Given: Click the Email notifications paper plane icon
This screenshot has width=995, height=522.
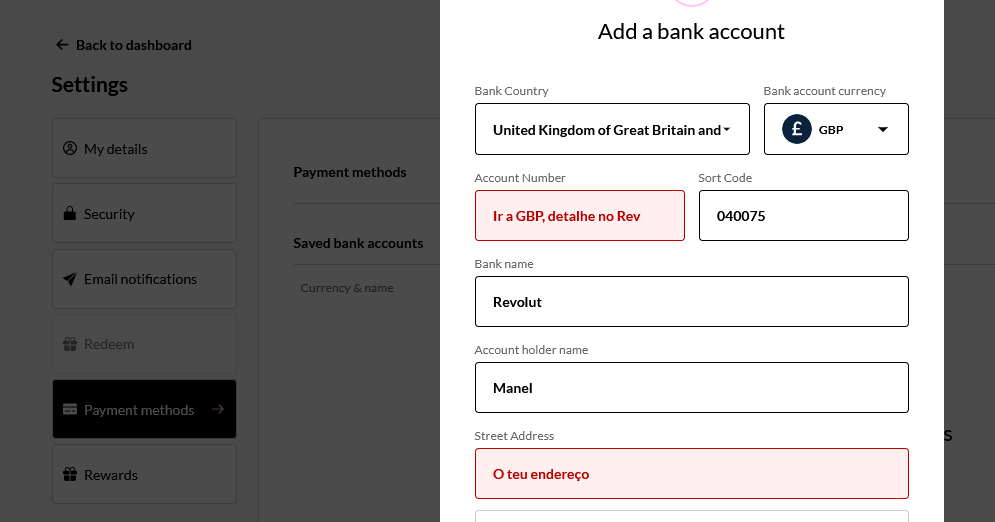Looking at the screenshot, I should [x=70, y=279].
